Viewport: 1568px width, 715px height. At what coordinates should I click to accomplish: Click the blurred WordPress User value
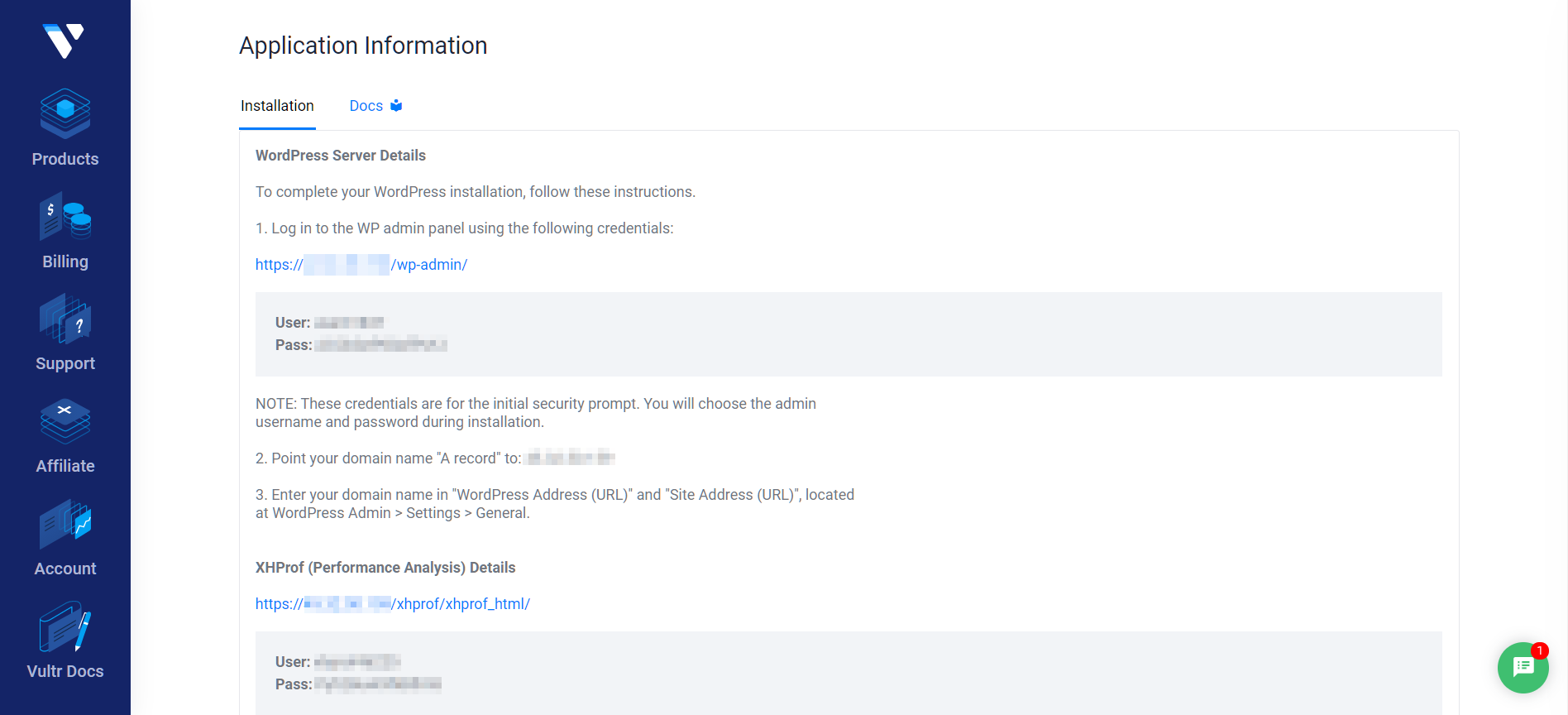point(349,323)
